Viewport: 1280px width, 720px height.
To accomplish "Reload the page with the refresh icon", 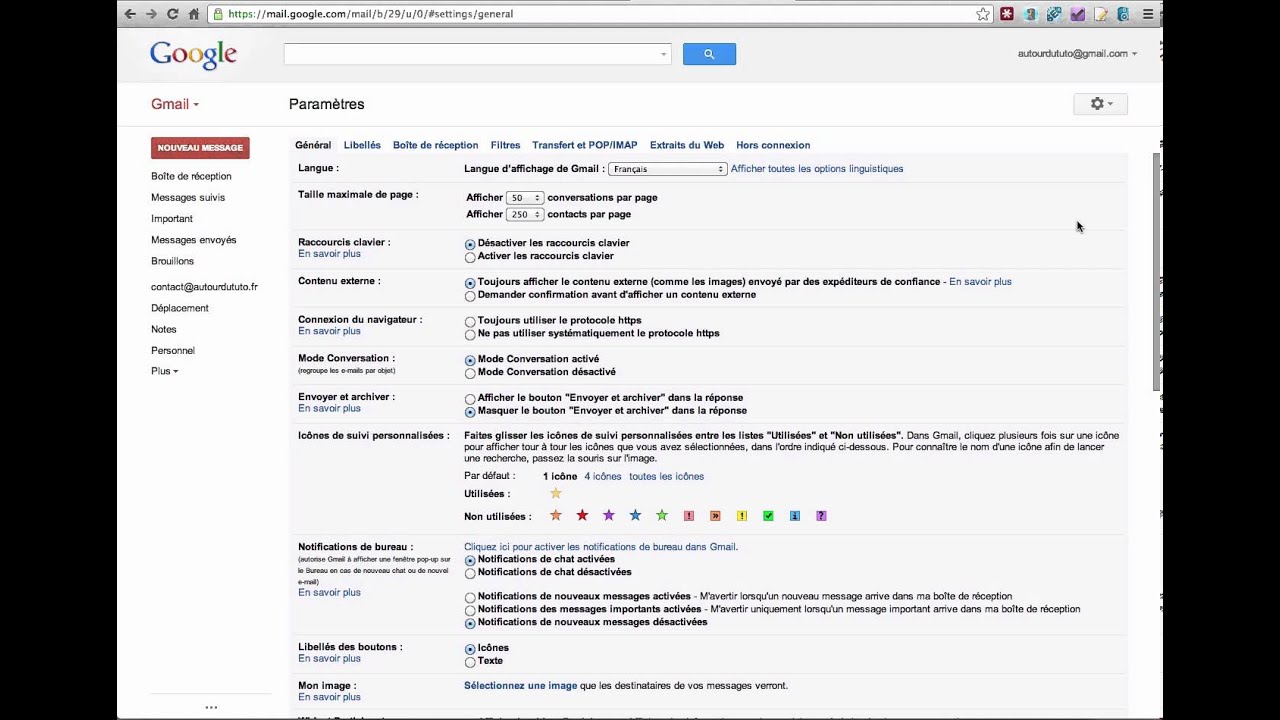I will tap(172, 14).
